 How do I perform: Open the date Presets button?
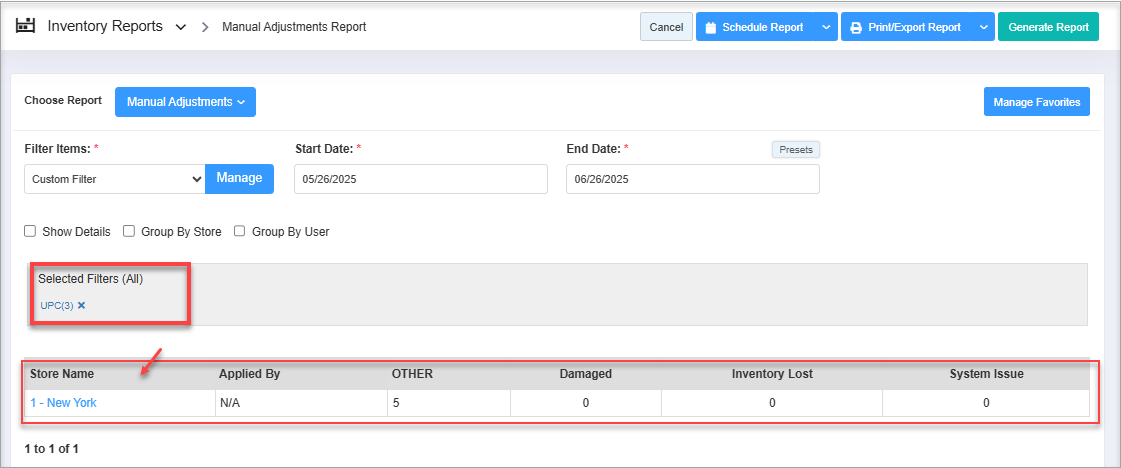point(795,149)
